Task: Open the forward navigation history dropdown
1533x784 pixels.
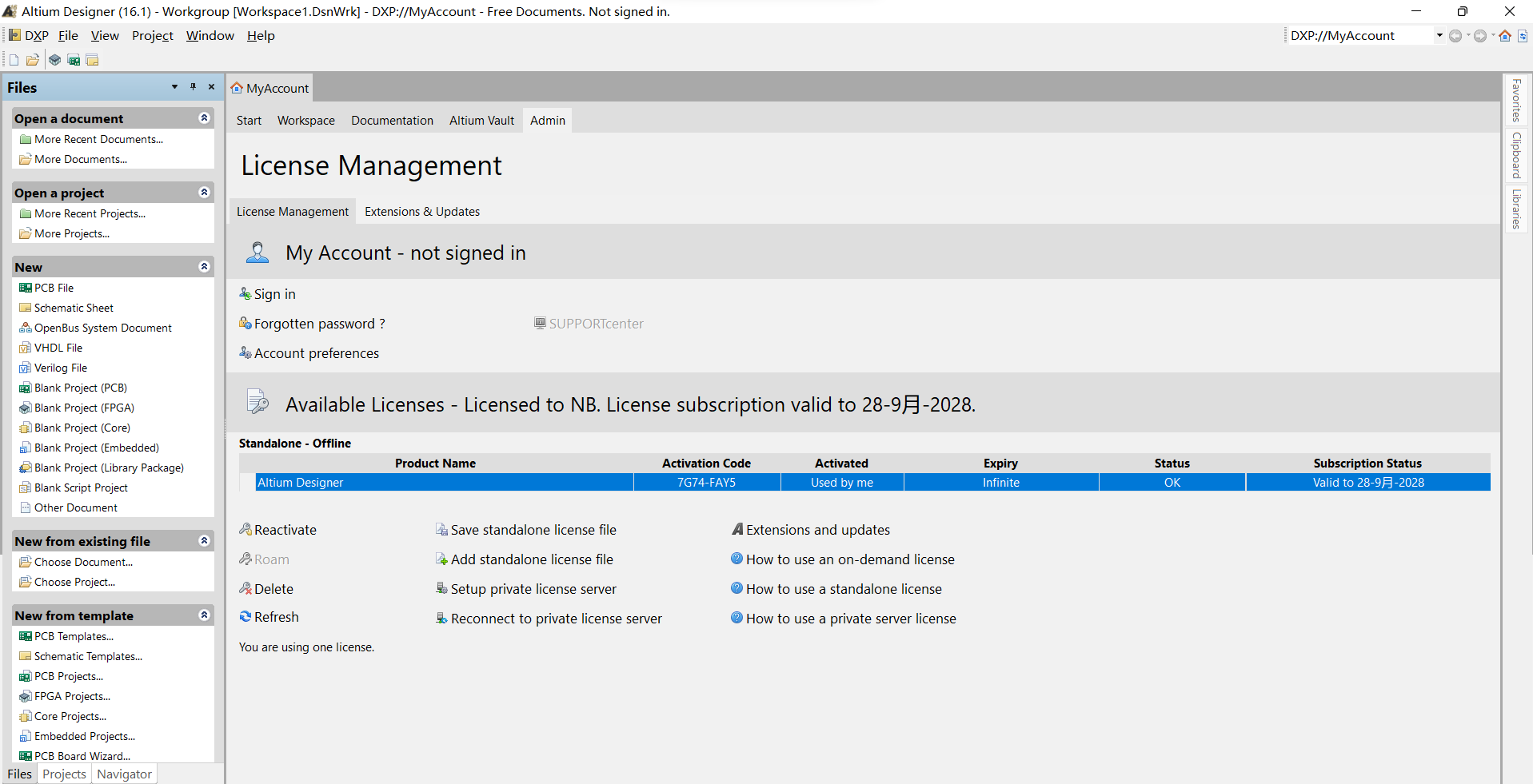Action: (1492, 35)
